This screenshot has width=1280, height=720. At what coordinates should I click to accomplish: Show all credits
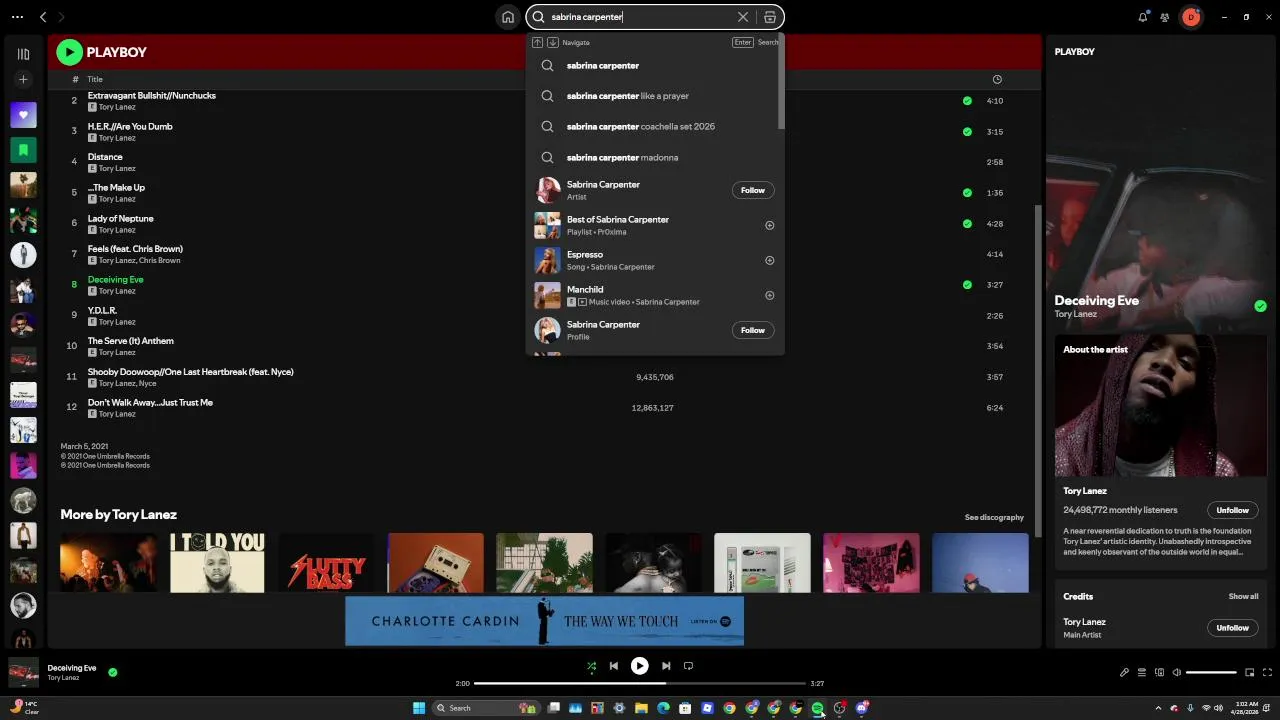(x=1243, y=596)
